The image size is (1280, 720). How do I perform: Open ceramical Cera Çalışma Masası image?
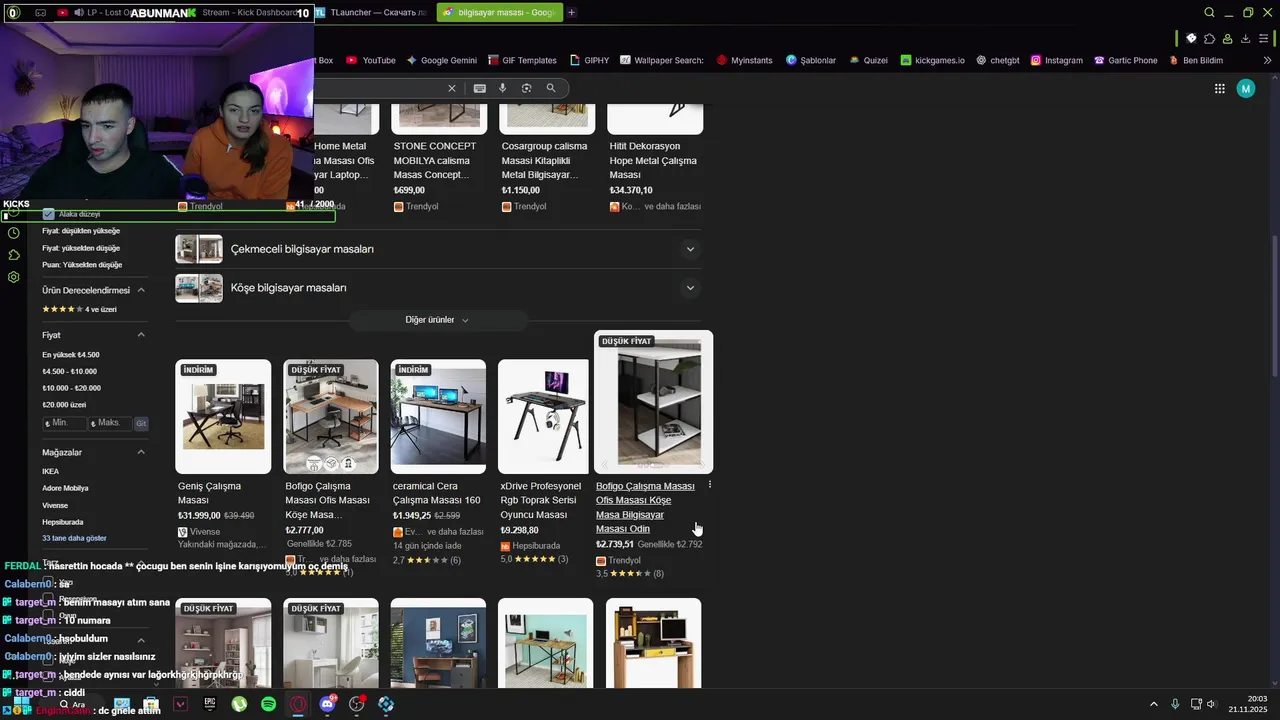pos(438,416)
